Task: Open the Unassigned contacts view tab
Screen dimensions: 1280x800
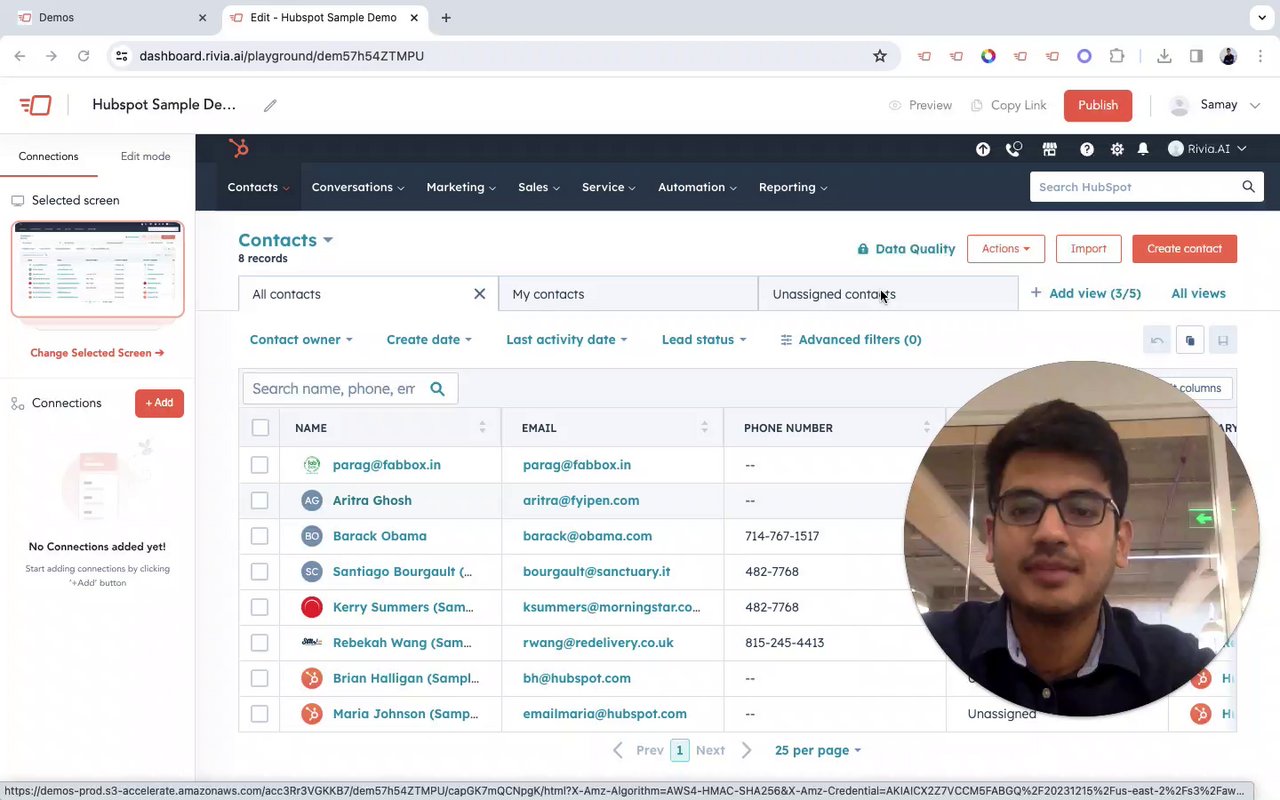Action: pos(888,294)
